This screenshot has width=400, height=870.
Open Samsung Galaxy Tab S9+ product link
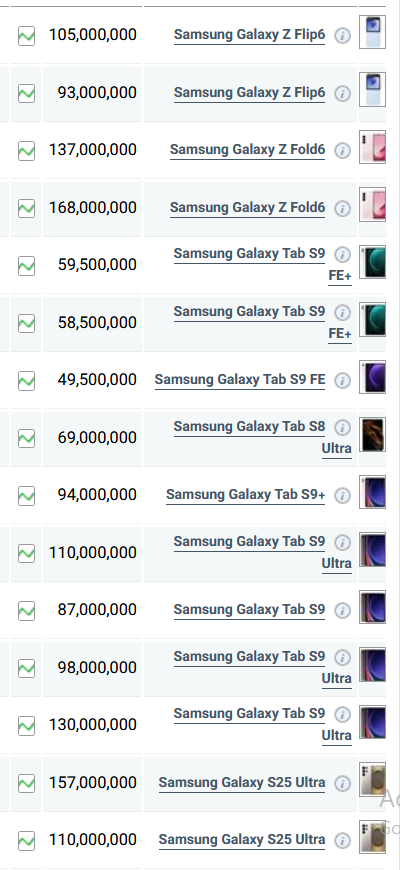pos(246,495)
